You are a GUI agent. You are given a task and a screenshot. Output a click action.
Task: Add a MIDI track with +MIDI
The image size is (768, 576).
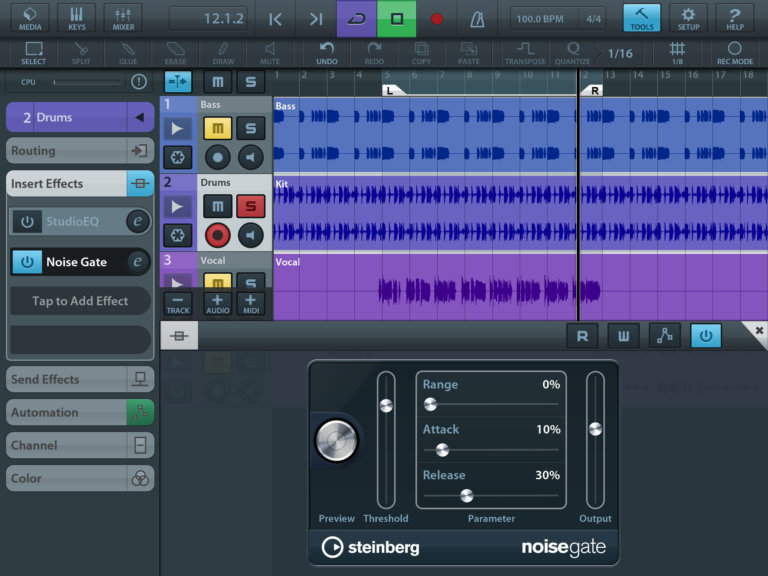pos(251,304)
